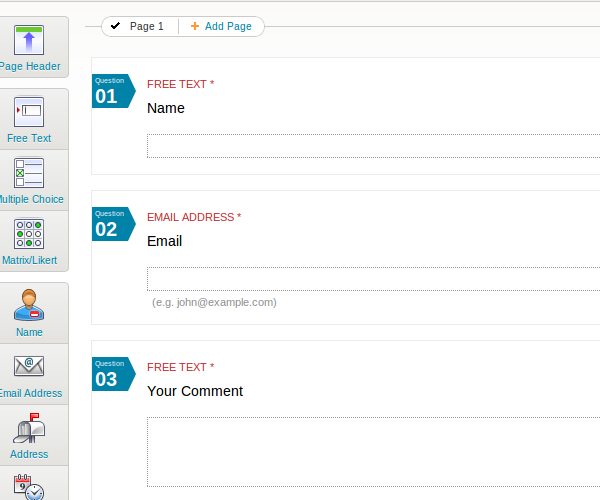The width and height of the screenshot is (600, 500).
Task: Select the Question 01 number badge
Action: click(x=114, y=91)
